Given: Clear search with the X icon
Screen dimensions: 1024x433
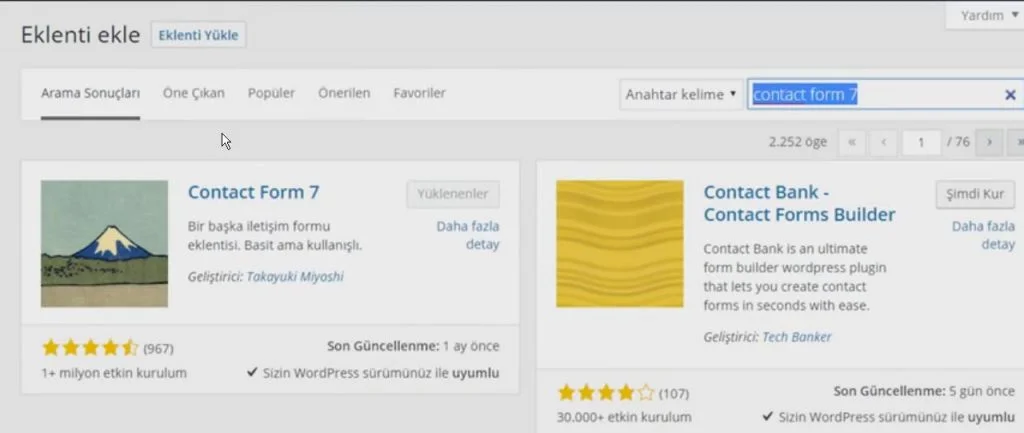Looking at the screenshot, I should coord(1009,95).
